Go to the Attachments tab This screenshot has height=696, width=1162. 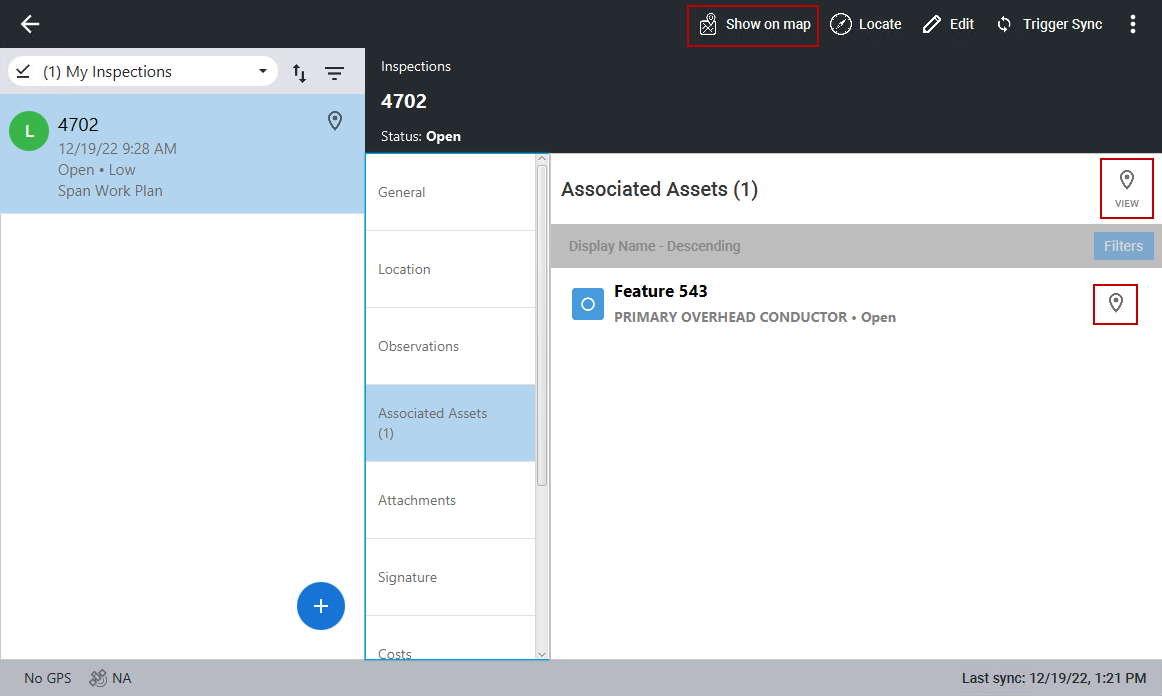click(x=450, y=500)
